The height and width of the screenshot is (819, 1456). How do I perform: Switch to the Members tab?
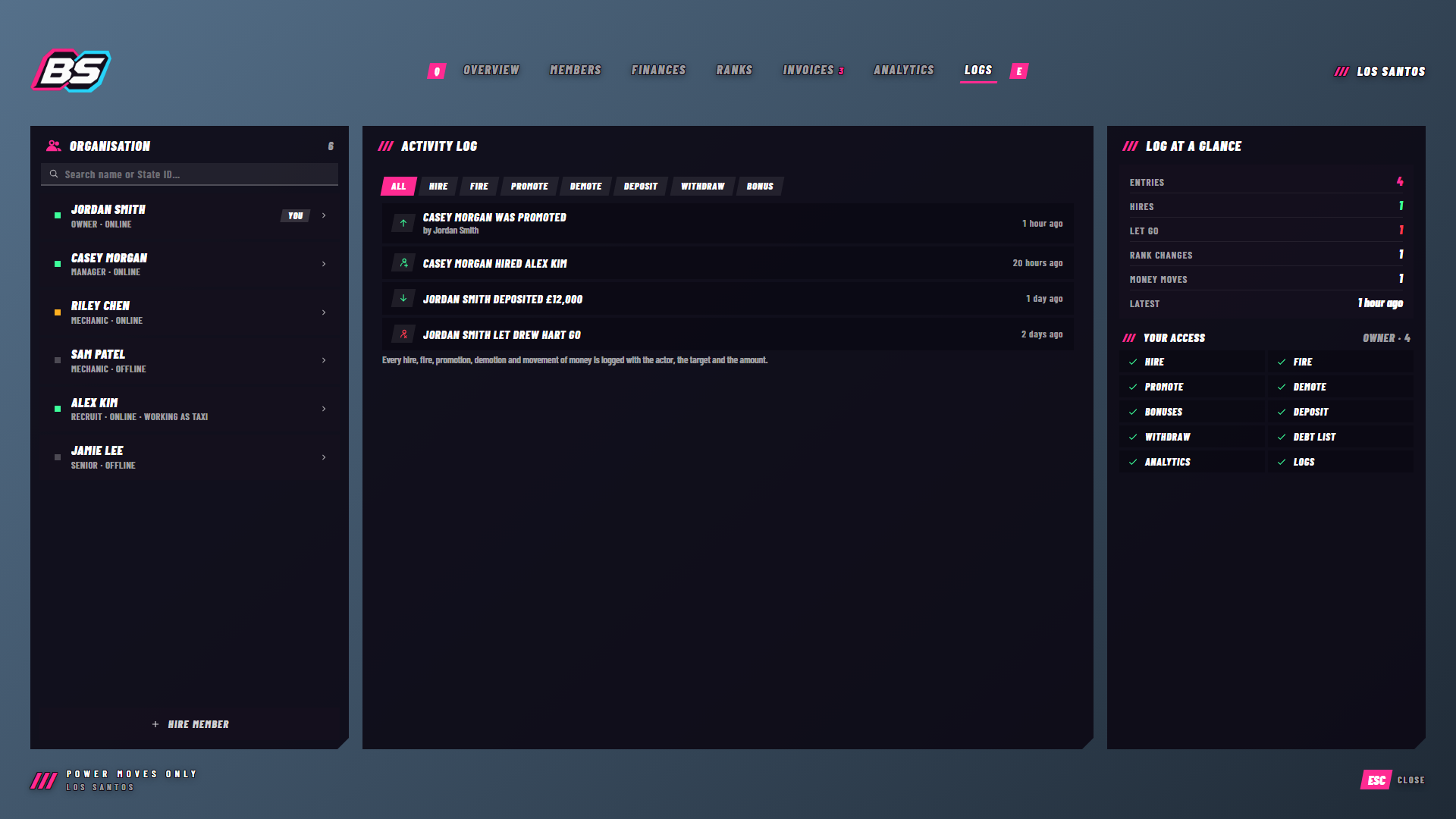tap(576, 71)
